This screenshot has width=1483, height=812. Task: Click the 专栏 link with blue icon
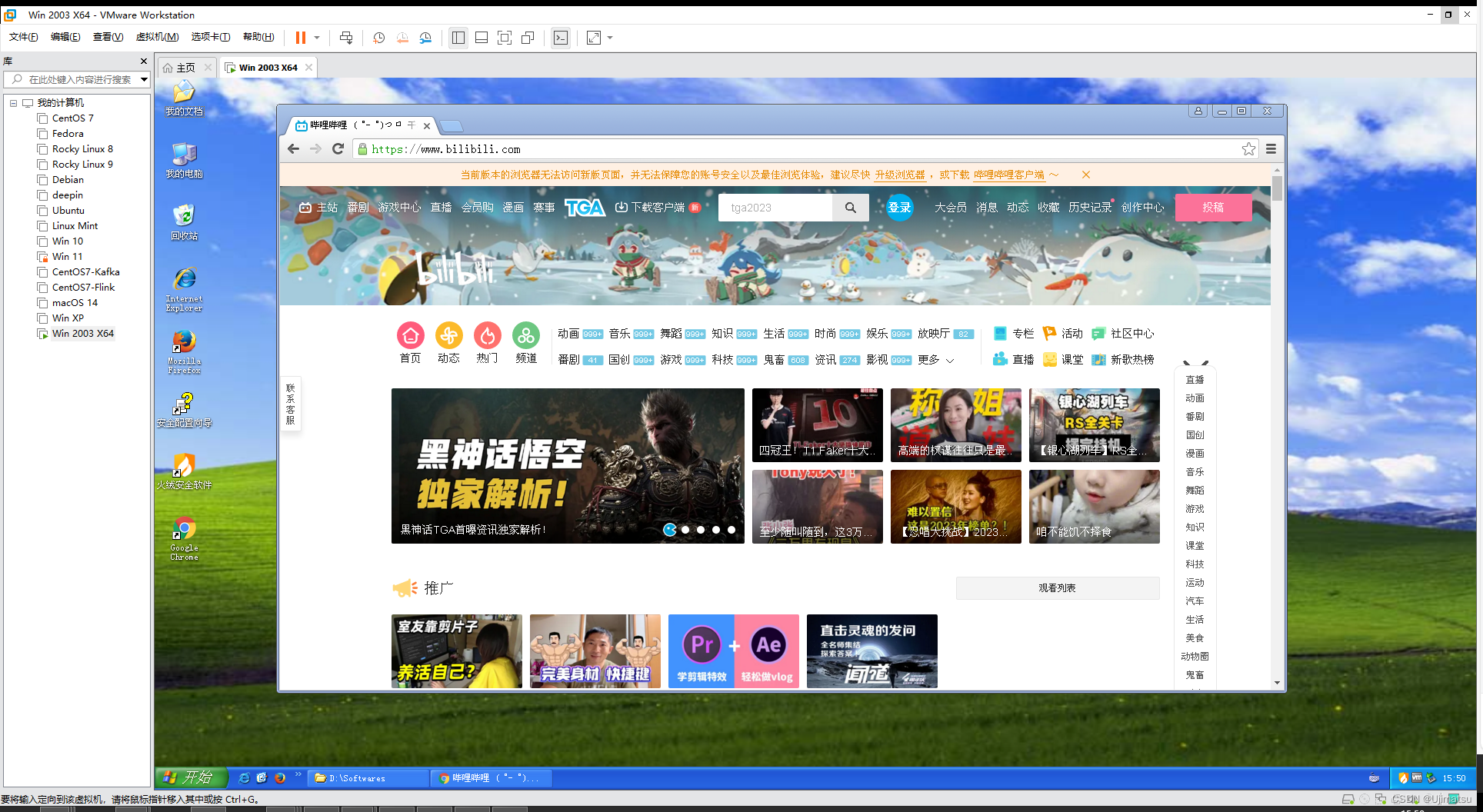coord(1014,334)
